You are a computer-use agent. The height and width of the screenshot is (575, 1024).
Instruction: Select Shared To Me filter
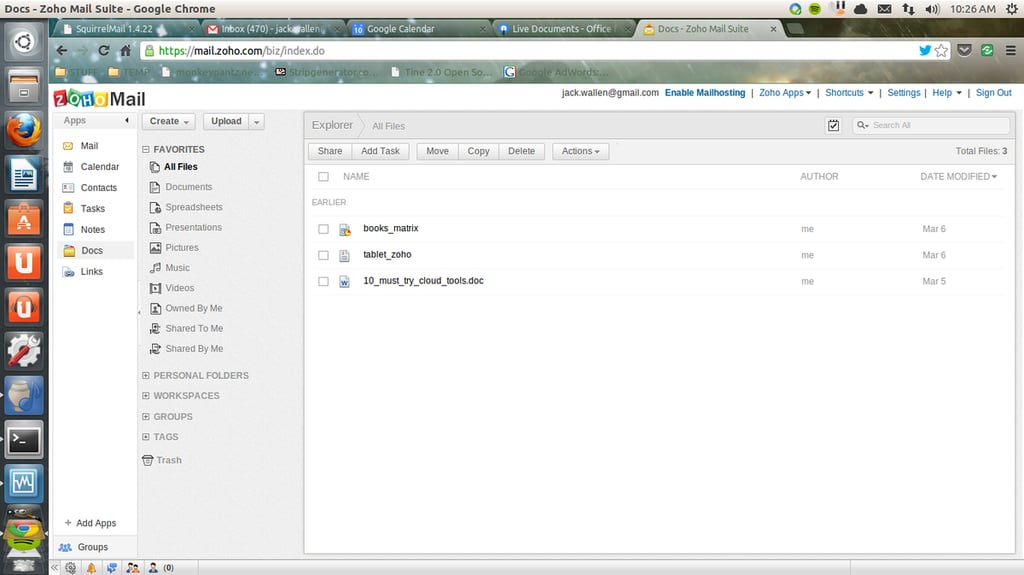click(187, 329)
